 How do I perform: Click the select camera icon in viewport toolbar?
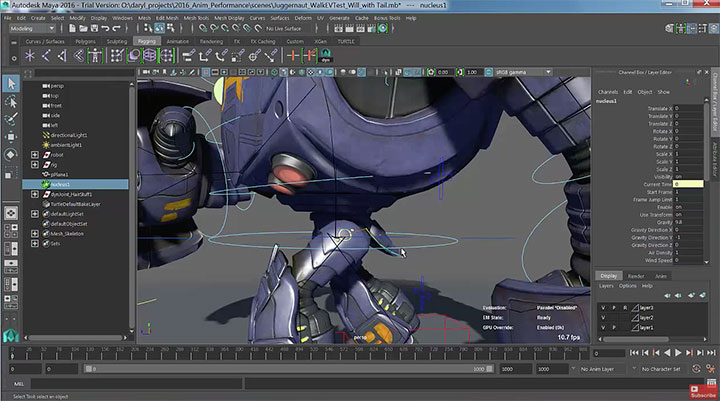146,72
